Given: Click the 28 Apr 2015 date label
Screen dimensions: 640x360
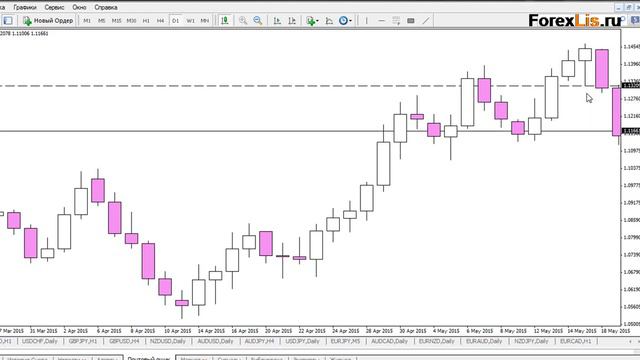Looking at the screenshot, I should click(x=379, y=331).
